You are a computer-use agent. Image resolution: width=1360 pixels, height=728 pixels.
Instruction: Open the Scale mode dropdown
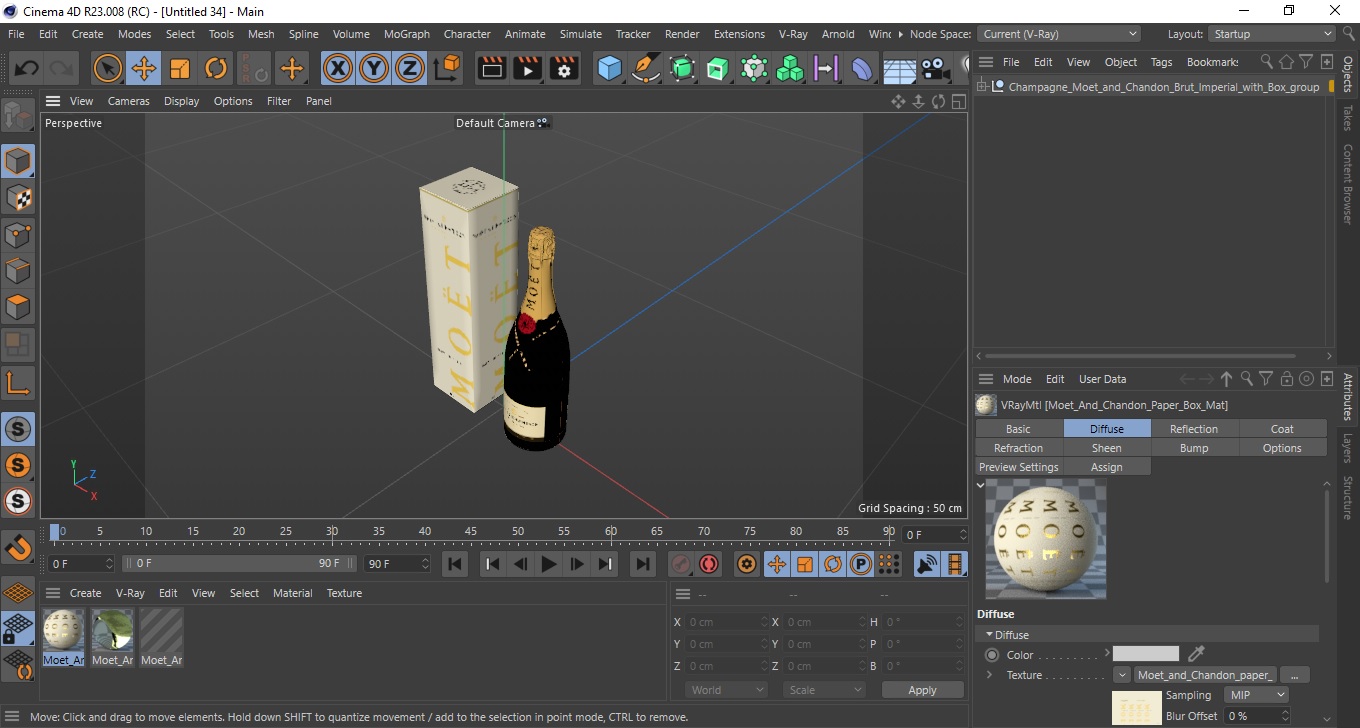coord(824,690)
